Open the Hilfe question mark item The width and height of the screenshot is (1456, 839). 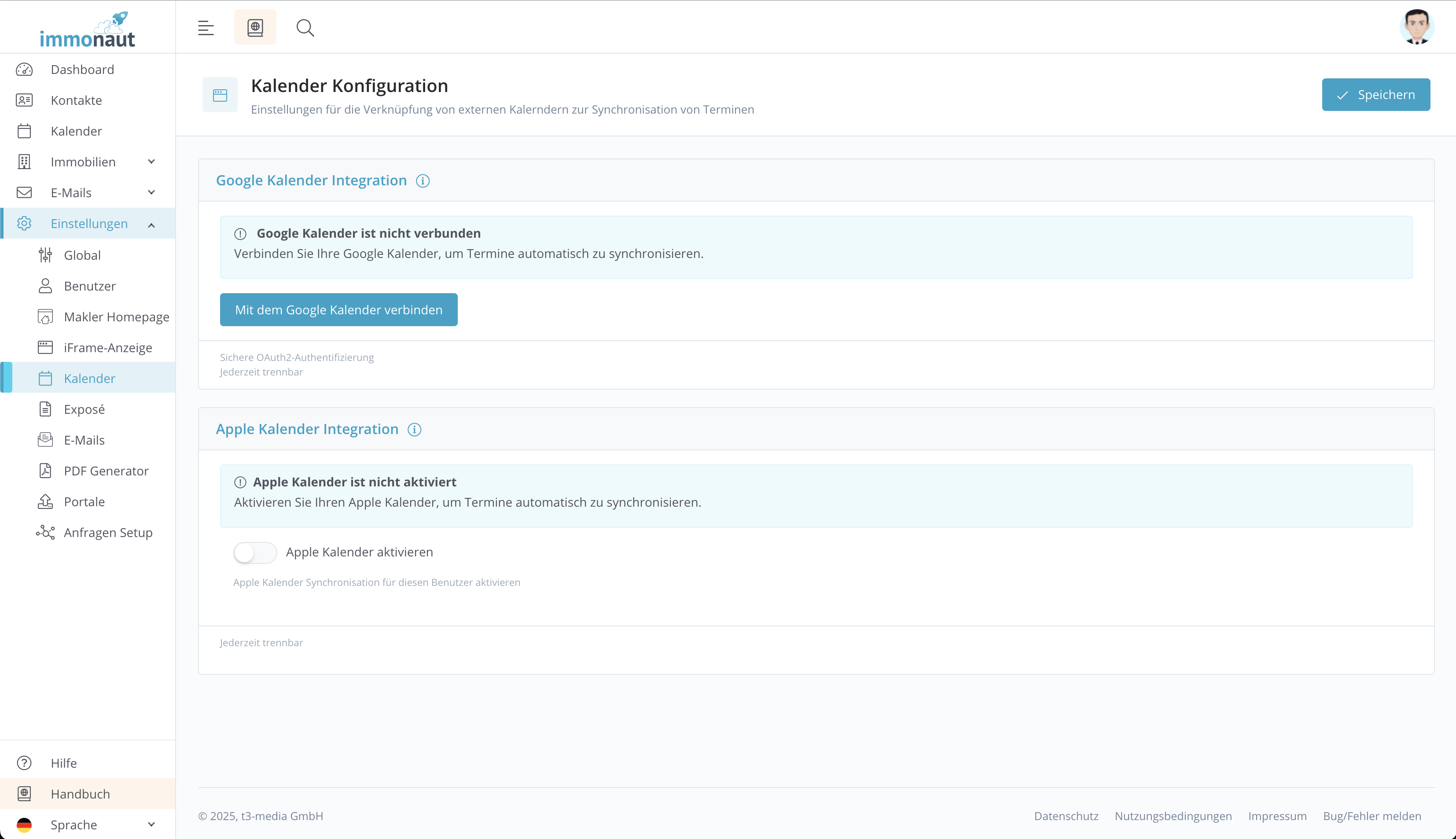(63, 762)
